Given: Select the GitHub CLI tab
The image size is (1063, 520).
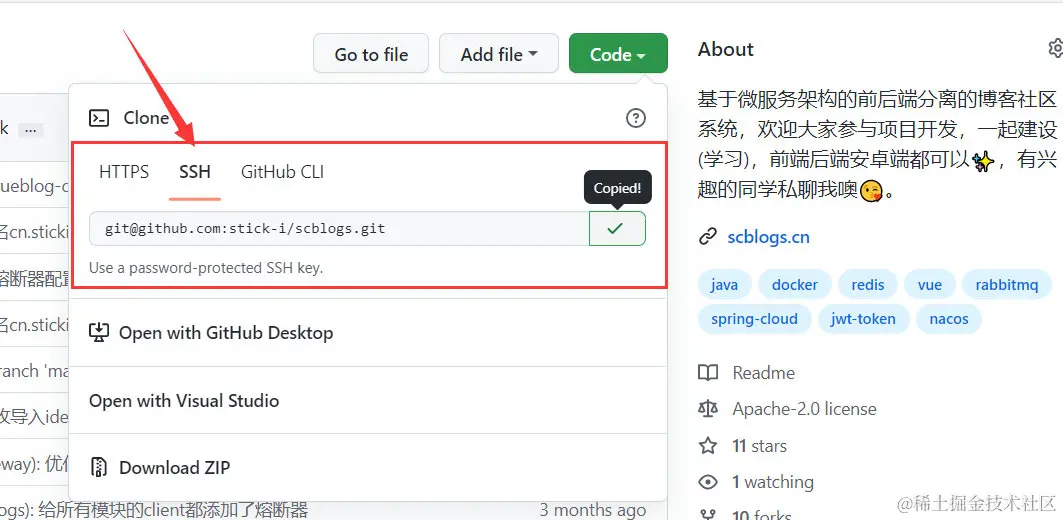Looking at the screenshot, I should click(282, 172).
